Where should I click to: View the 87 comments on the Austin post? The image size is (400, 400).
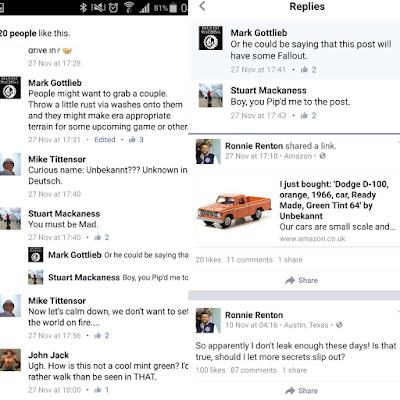[254, 370]
